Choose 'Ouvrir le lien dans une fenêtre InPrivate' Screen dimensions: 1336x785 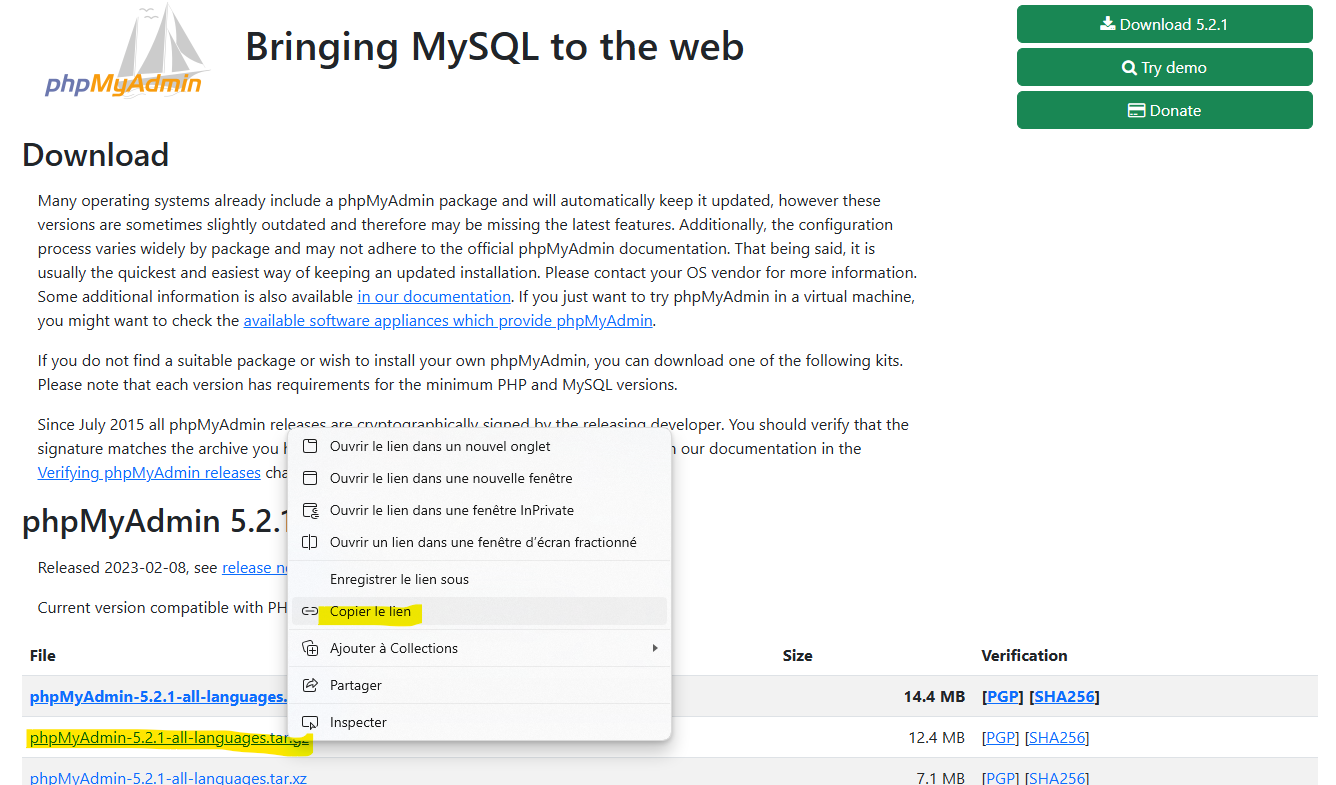coord(480,510)
